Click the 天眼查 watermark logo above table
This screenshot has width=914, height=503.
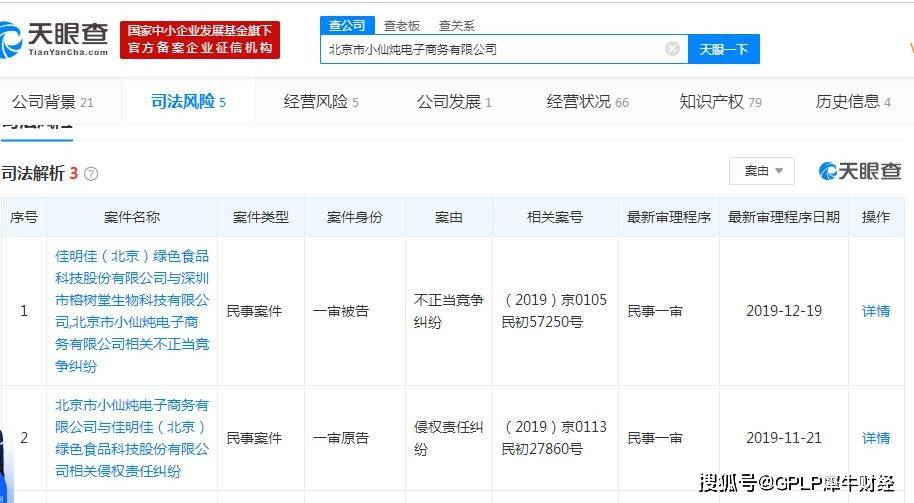tap(859, 171)
